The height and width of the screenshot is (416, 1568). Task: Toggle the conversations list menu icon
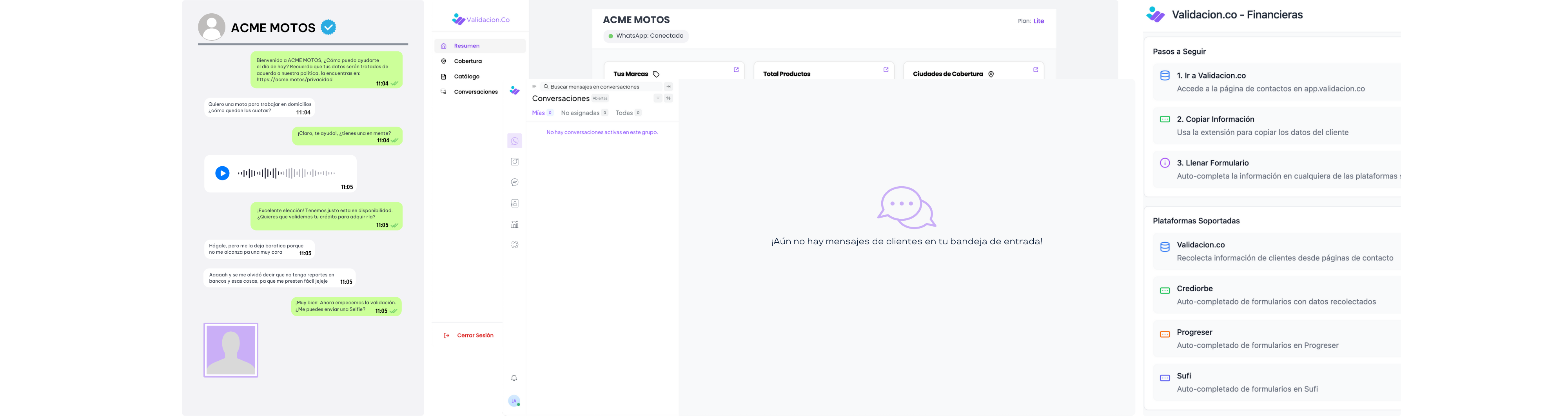point(534,87)
